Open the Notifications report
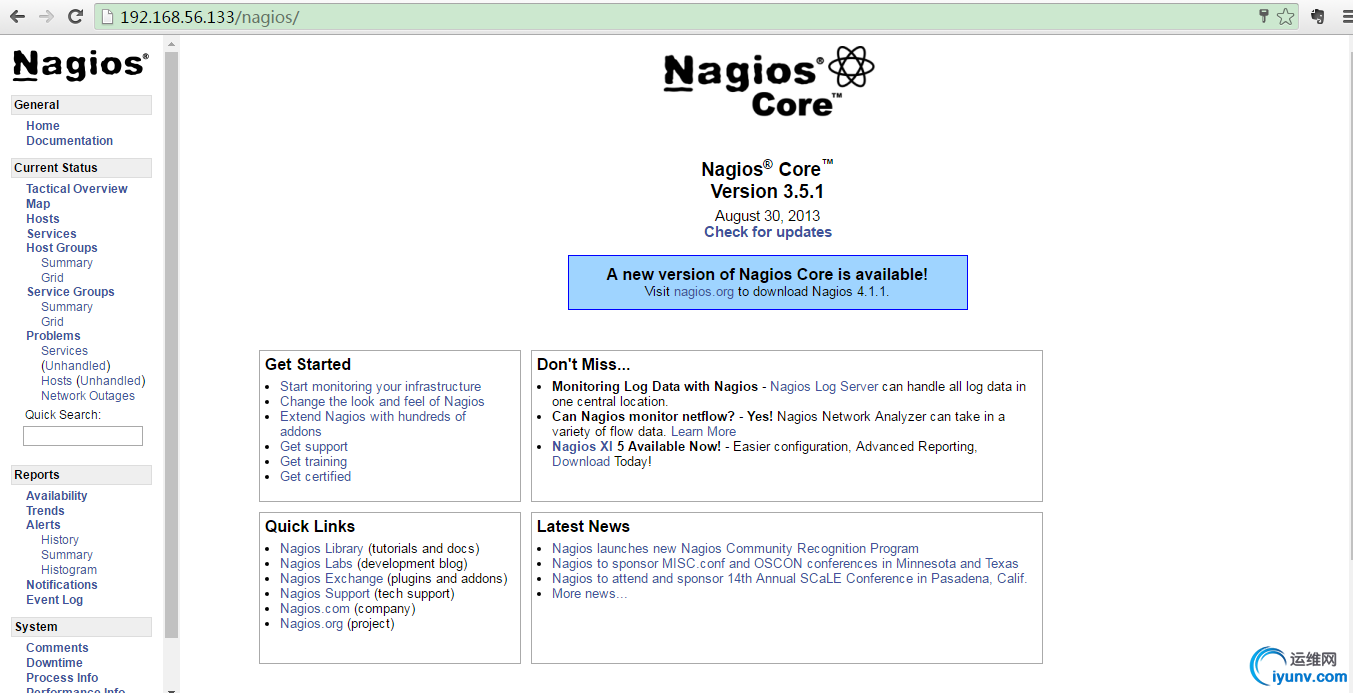 [62, 585]
